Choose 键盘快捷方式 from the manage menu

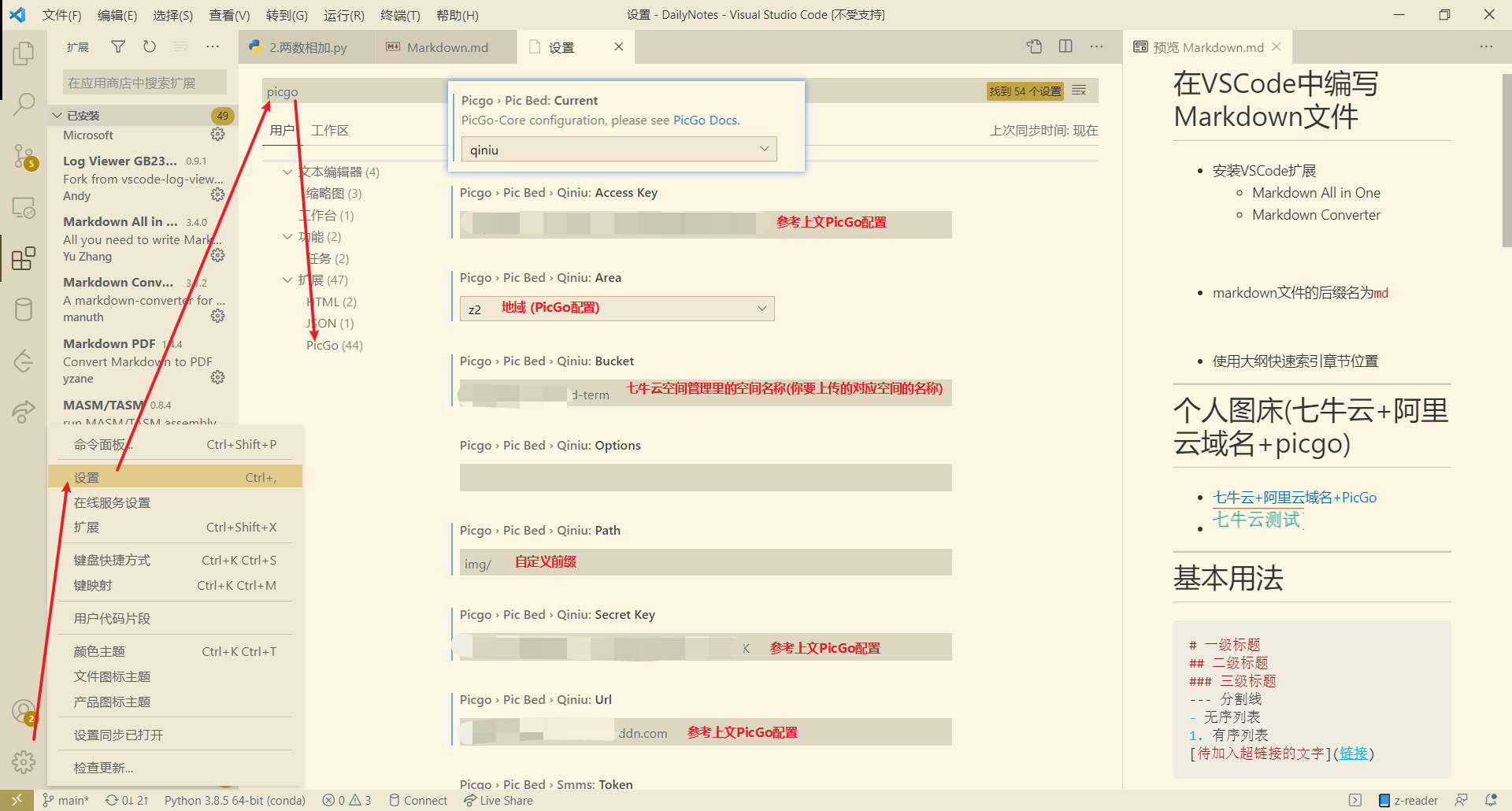click(x=175, y=561)
